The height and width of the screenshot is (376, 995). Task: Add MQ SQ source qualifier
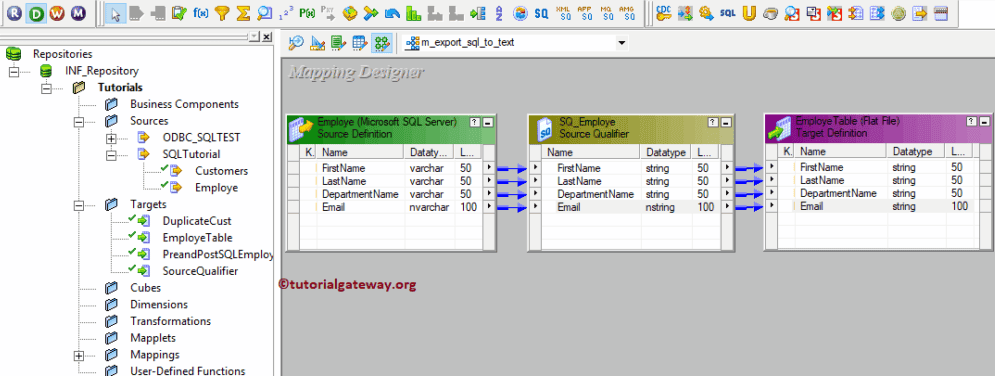(x=606, y=13)
